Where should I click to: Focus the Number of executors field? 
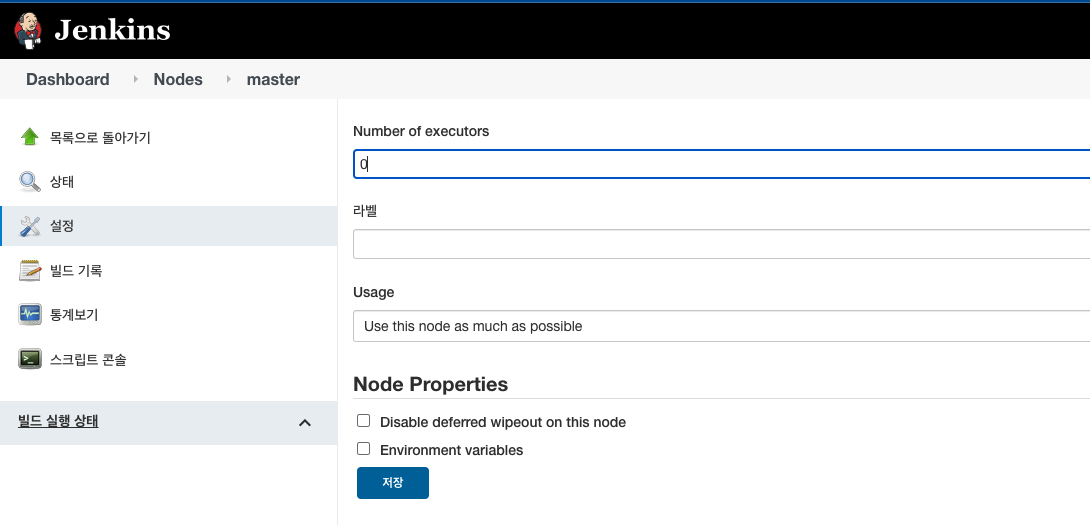click(x=722, y=164)
